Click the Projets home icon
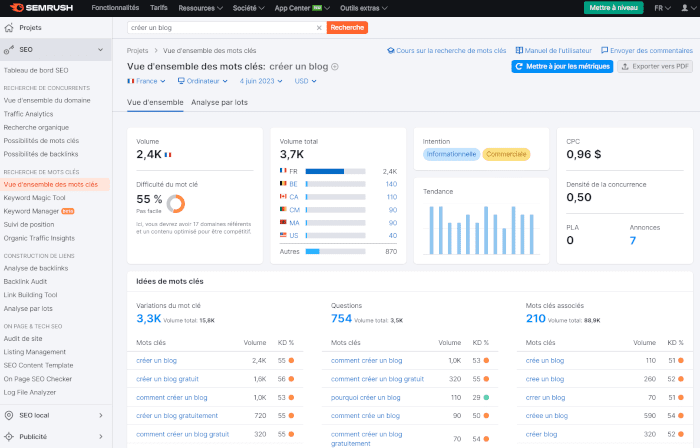The image size is (700, 448). click(x=8, y=28)
